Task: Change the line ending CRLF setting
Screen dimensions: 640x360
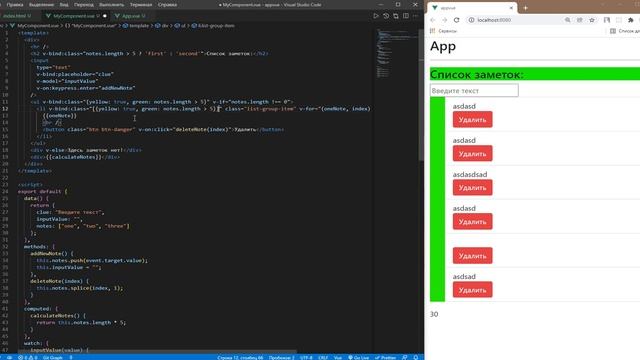Action: [323, 357]
